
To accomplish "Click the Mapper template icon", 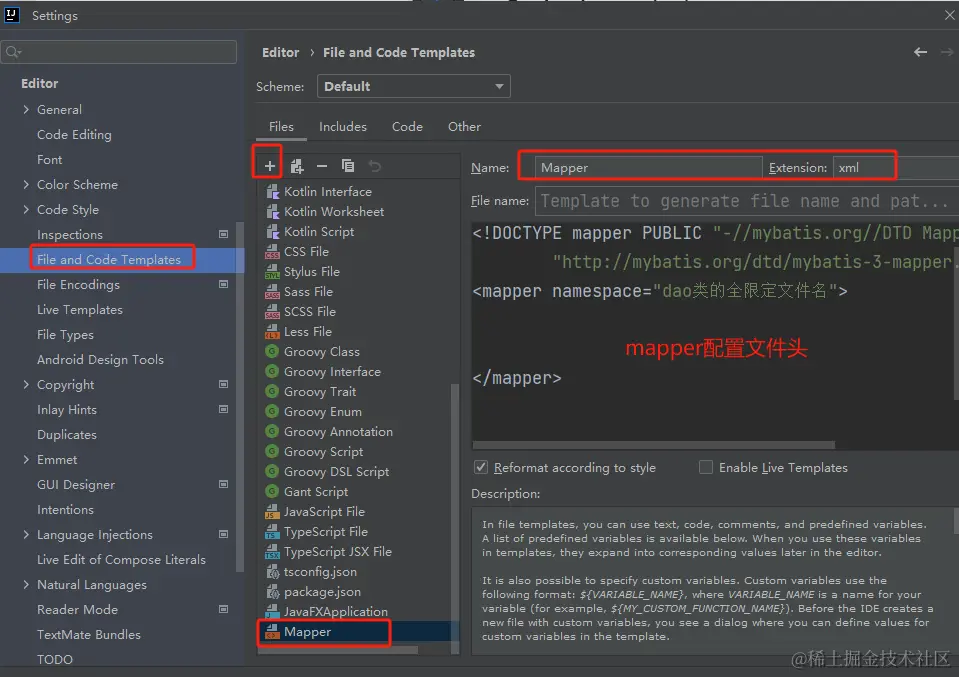I will [272, 632].
